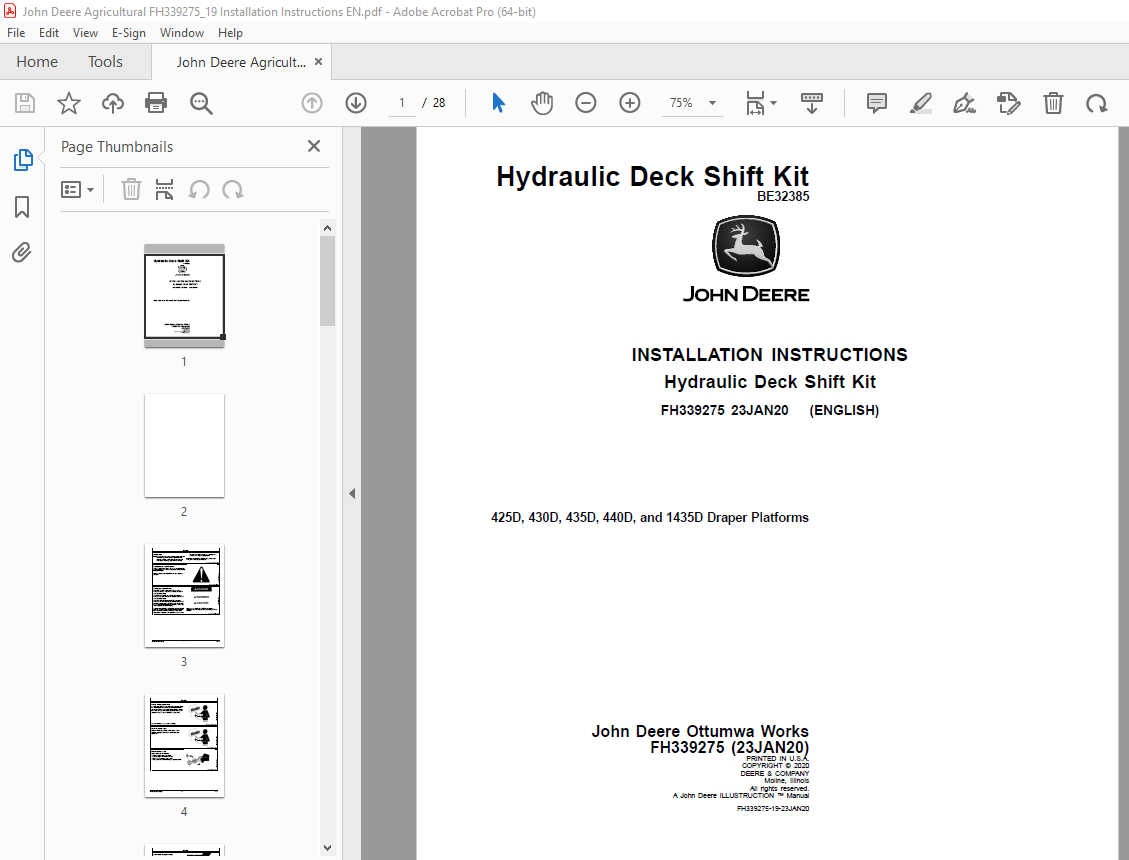This screenshot has width=1129, height=860.
Task: Delete selected thumbnail page trash icon
Action: pos(131,189)
